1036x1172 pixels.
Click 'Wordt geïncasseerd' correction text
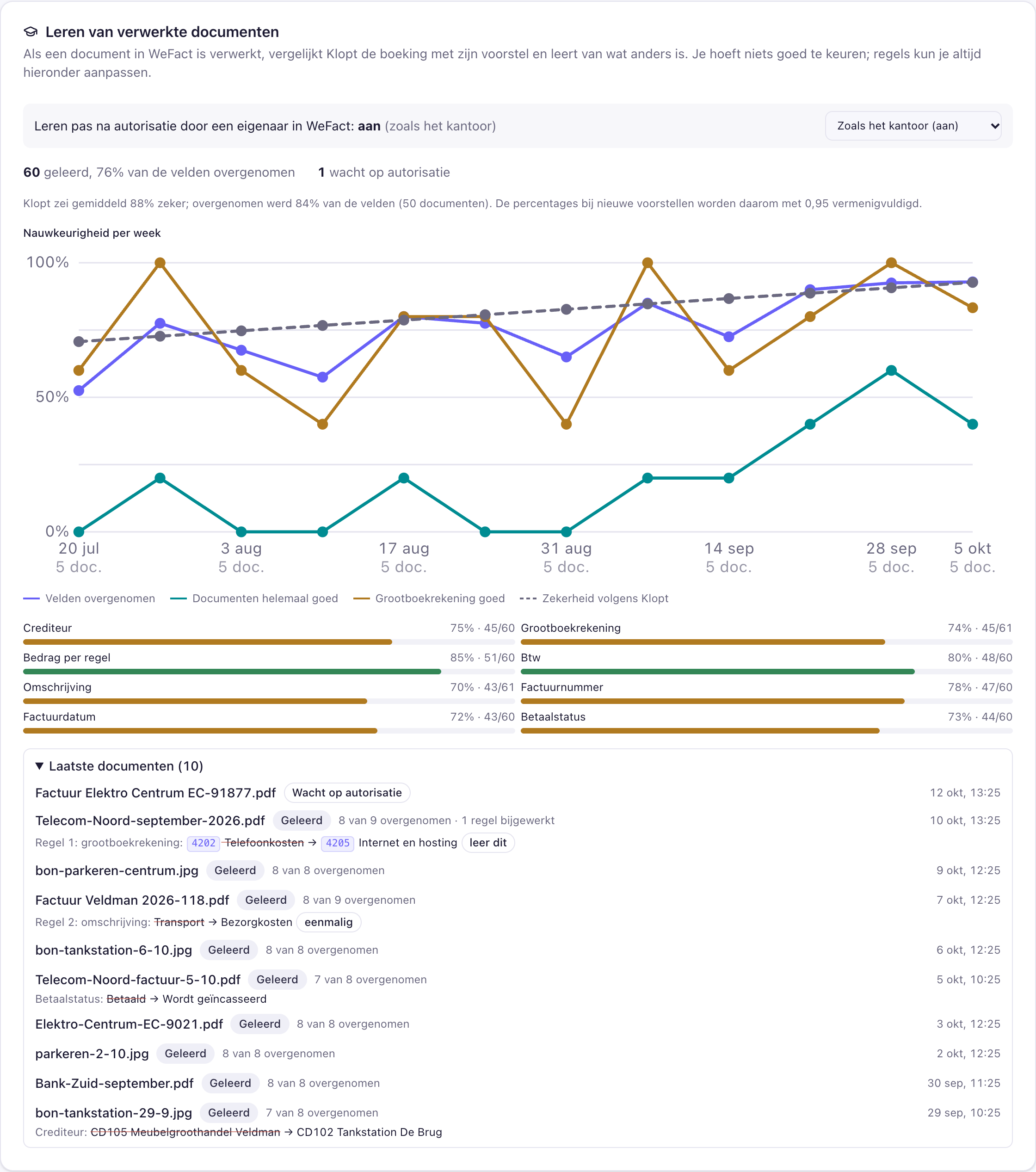click(215, 999)
